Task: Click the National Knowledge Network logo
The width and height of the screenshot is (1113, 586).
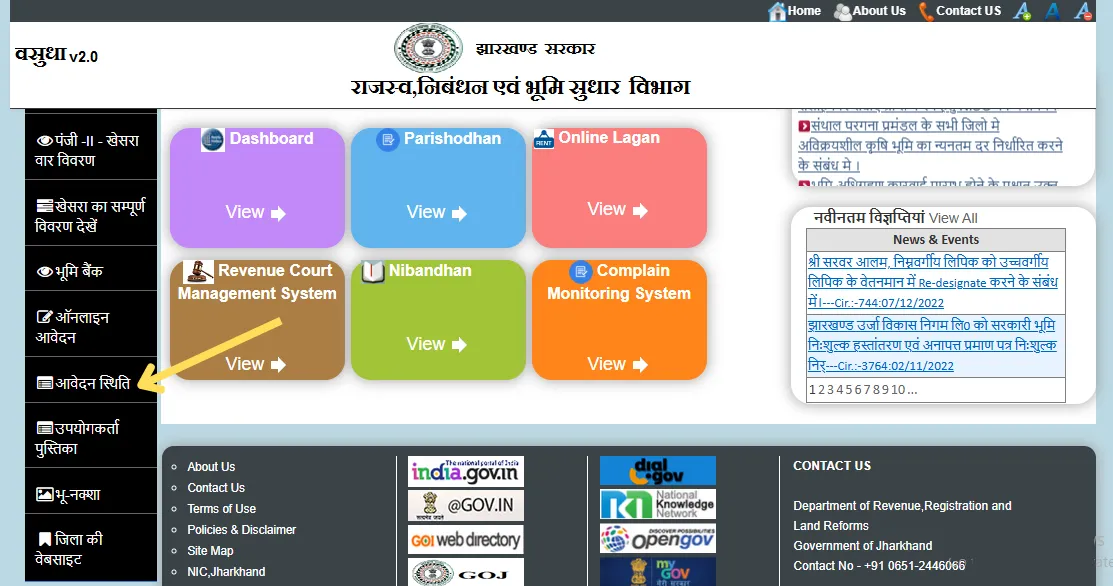Action: [x=657, y=504]
